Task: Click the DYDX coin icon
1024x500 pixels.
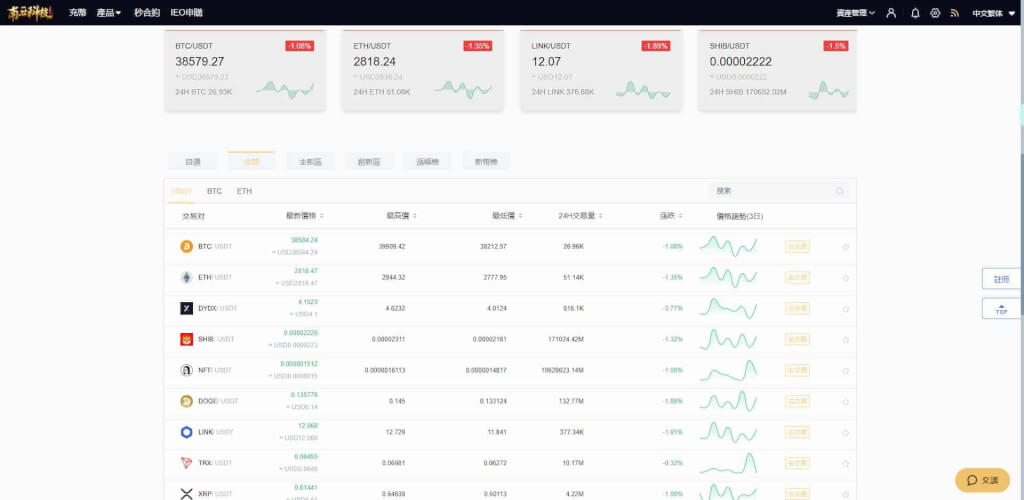Action: pyautogui.click(x=187, y=308)
